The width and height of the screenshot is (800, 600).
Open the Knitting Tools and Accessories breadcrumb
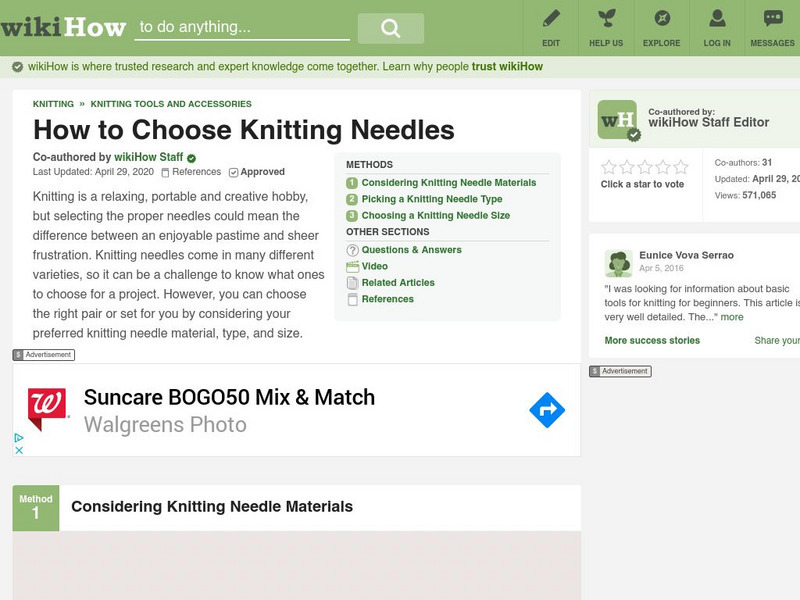pyautogui.click(x=171, y=104)
